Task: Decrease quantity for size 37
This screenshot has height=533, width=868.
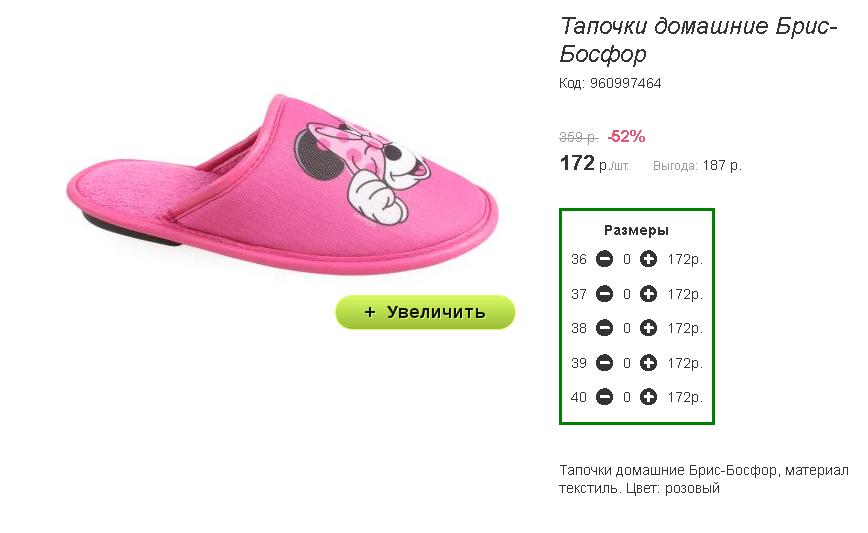Action: (604, 294)
